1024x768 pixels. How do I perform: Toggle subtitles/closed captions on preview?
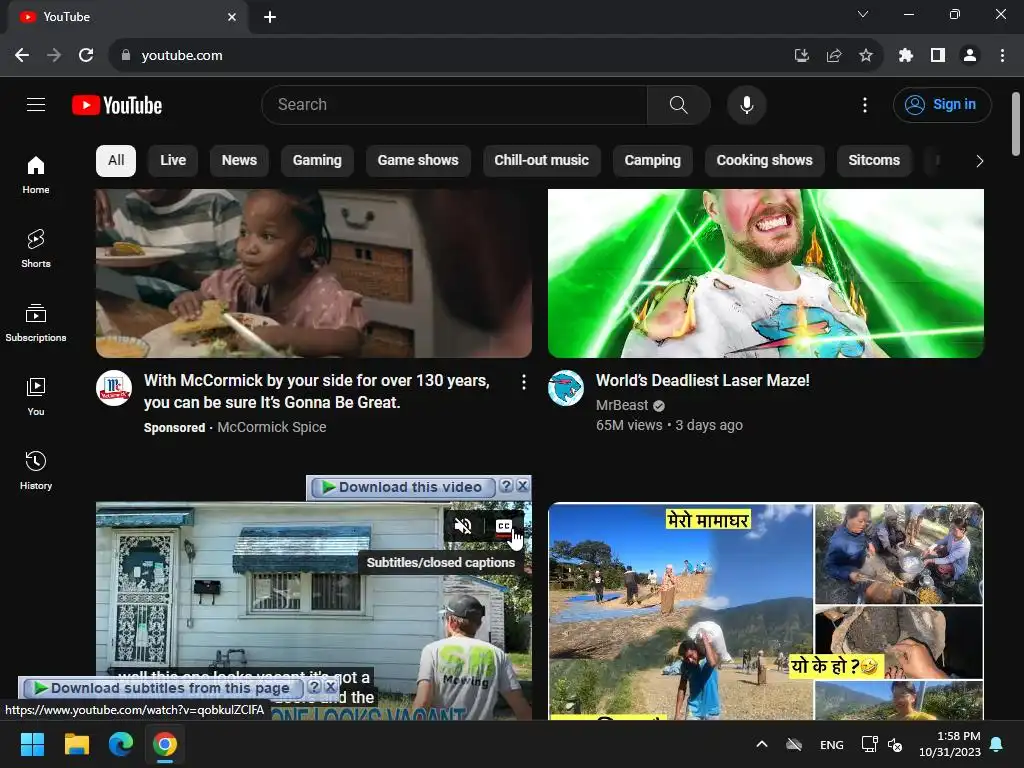point(504,526)
